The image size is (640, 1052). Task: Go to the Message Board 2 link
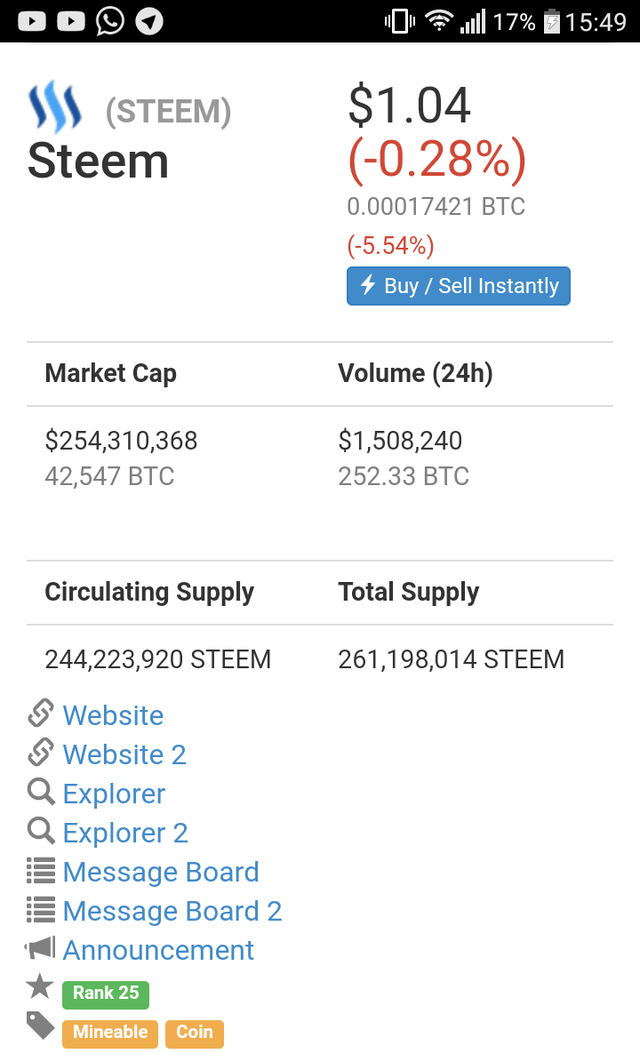[172, 911]
